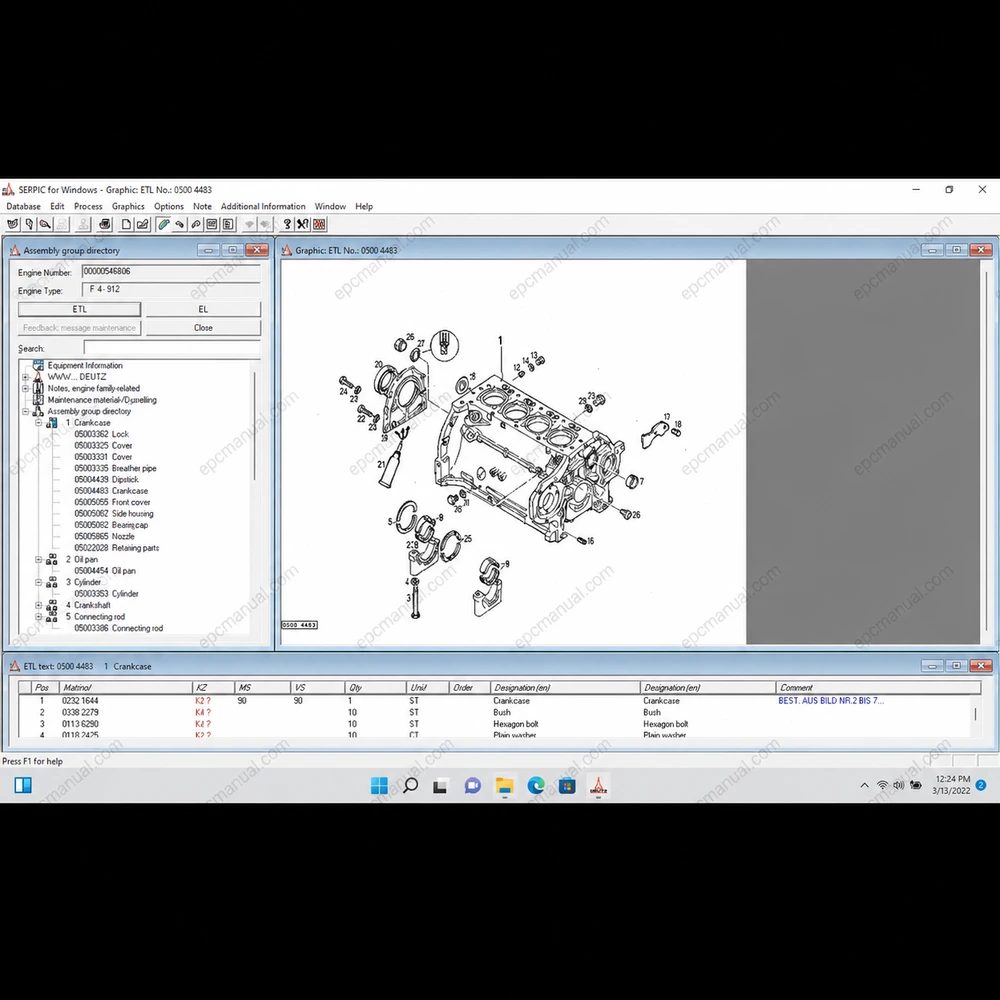
Task: Click the first toolbar icon with mask face
Action: [13, 224]
